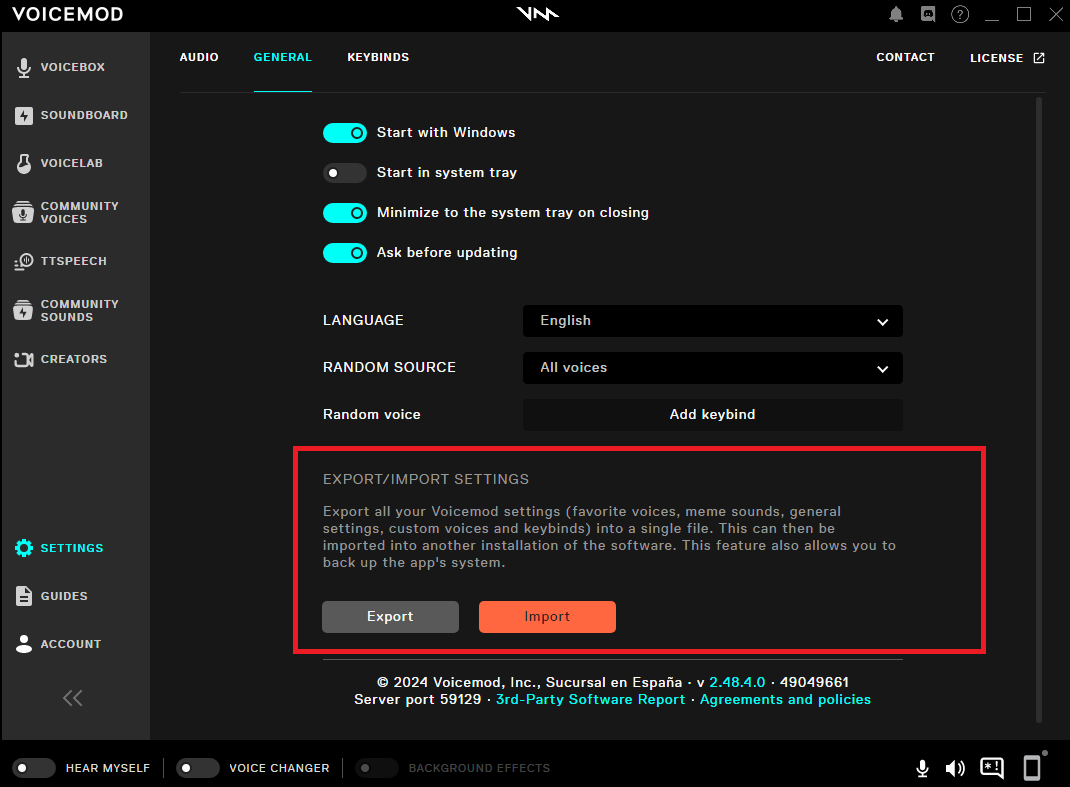Screen dimensions: 1070x787
Task: Open the Language dropdown
Action: pyautogui.click(x=712, y=321)
